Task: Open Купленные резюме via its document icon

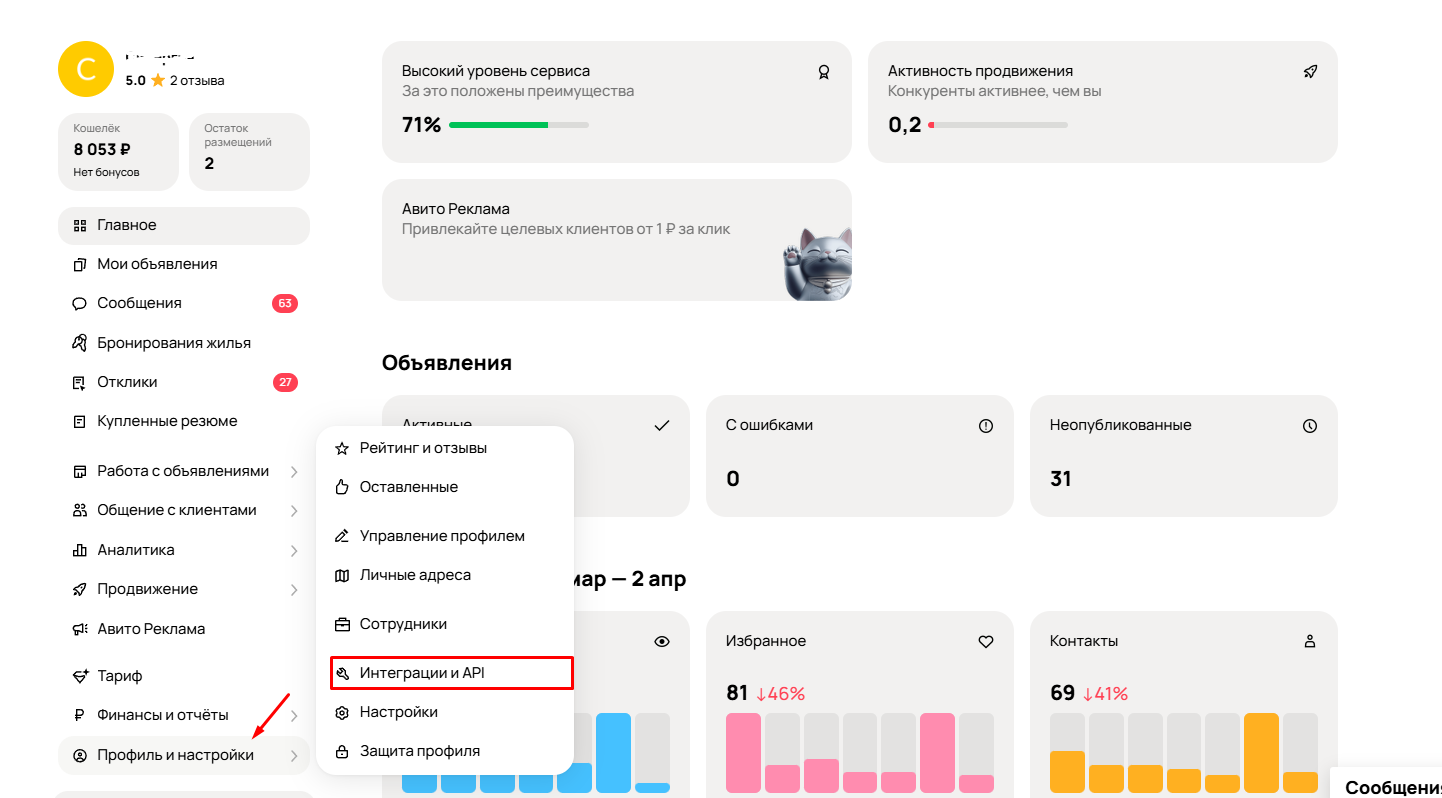Action: 81,421
